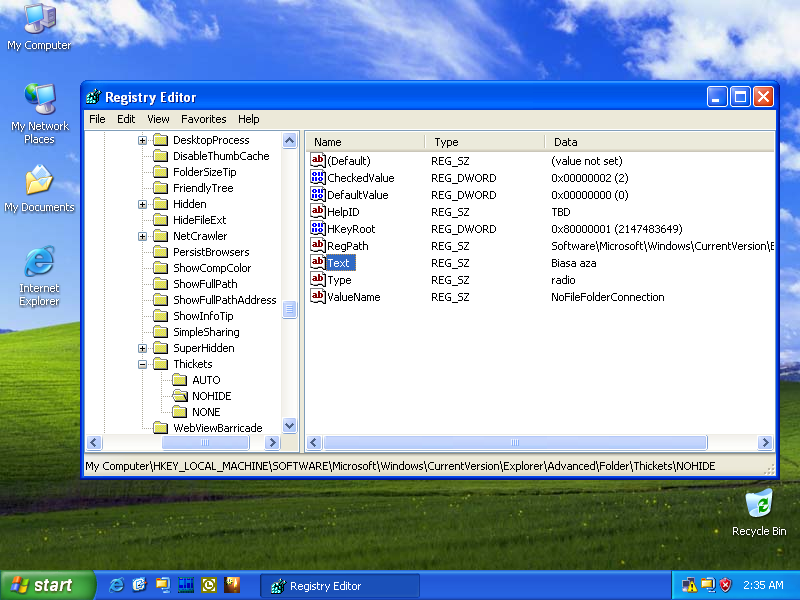
Task: Click the 'NoFileFolderConnection' data value
Action: (608, 297)
